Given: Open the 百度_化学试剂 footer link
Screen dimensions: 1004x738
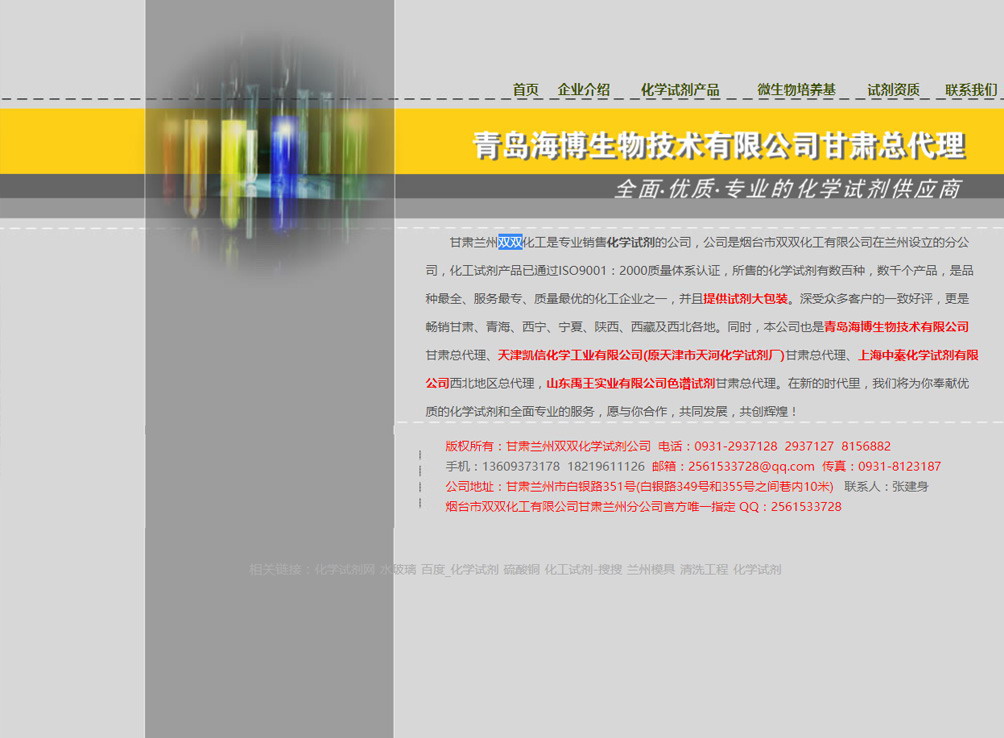Looking at the screenshot, I should point(460,569).
